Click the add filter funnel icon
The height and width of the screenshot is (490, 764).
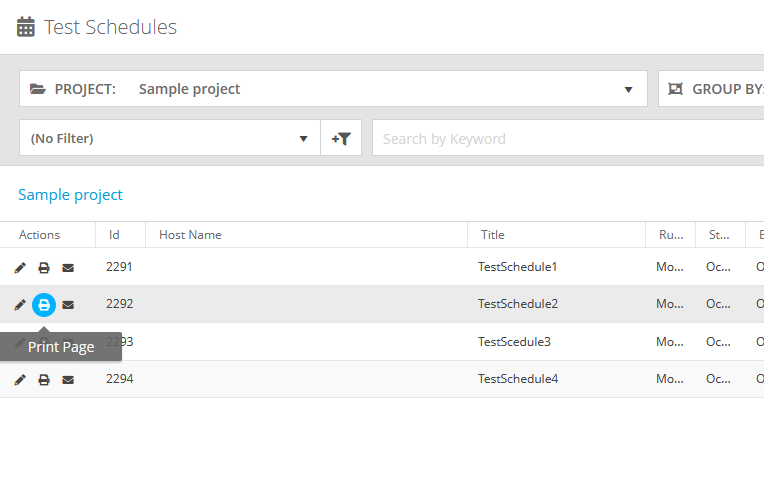tap(341, 139)
